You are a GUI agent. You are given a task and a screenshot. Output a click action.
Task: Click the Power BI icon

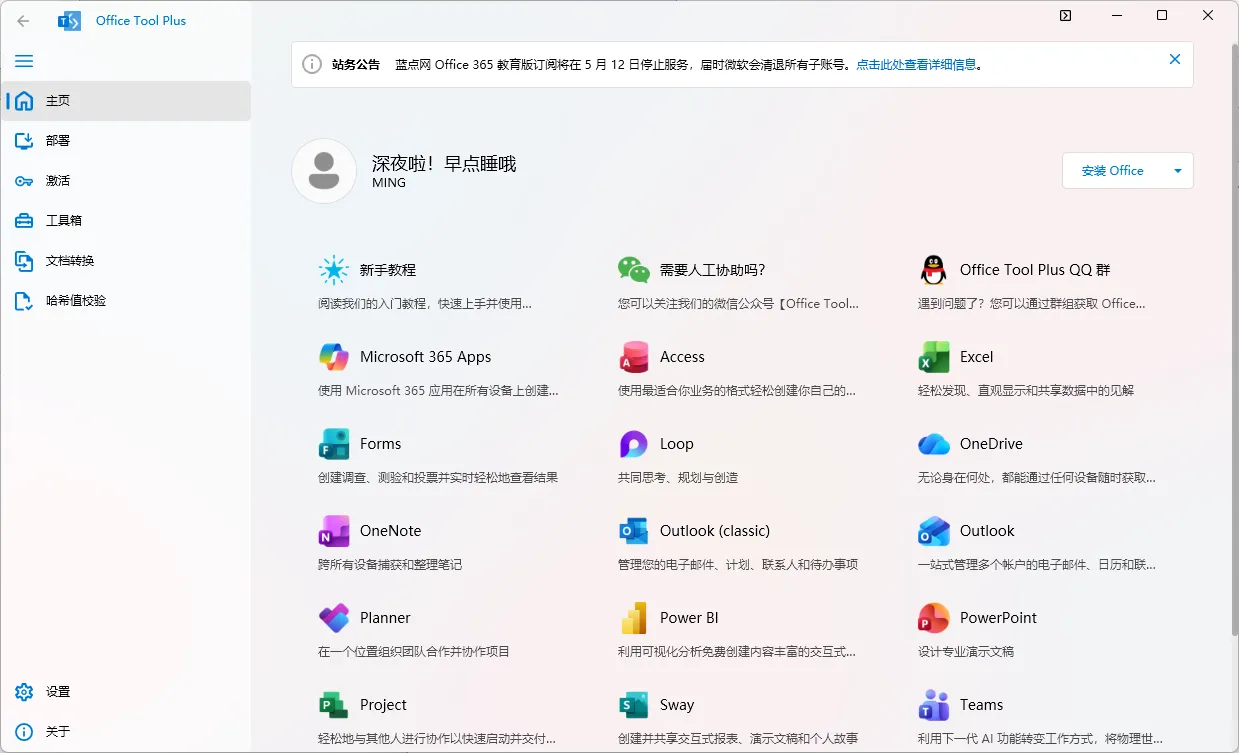633,618
